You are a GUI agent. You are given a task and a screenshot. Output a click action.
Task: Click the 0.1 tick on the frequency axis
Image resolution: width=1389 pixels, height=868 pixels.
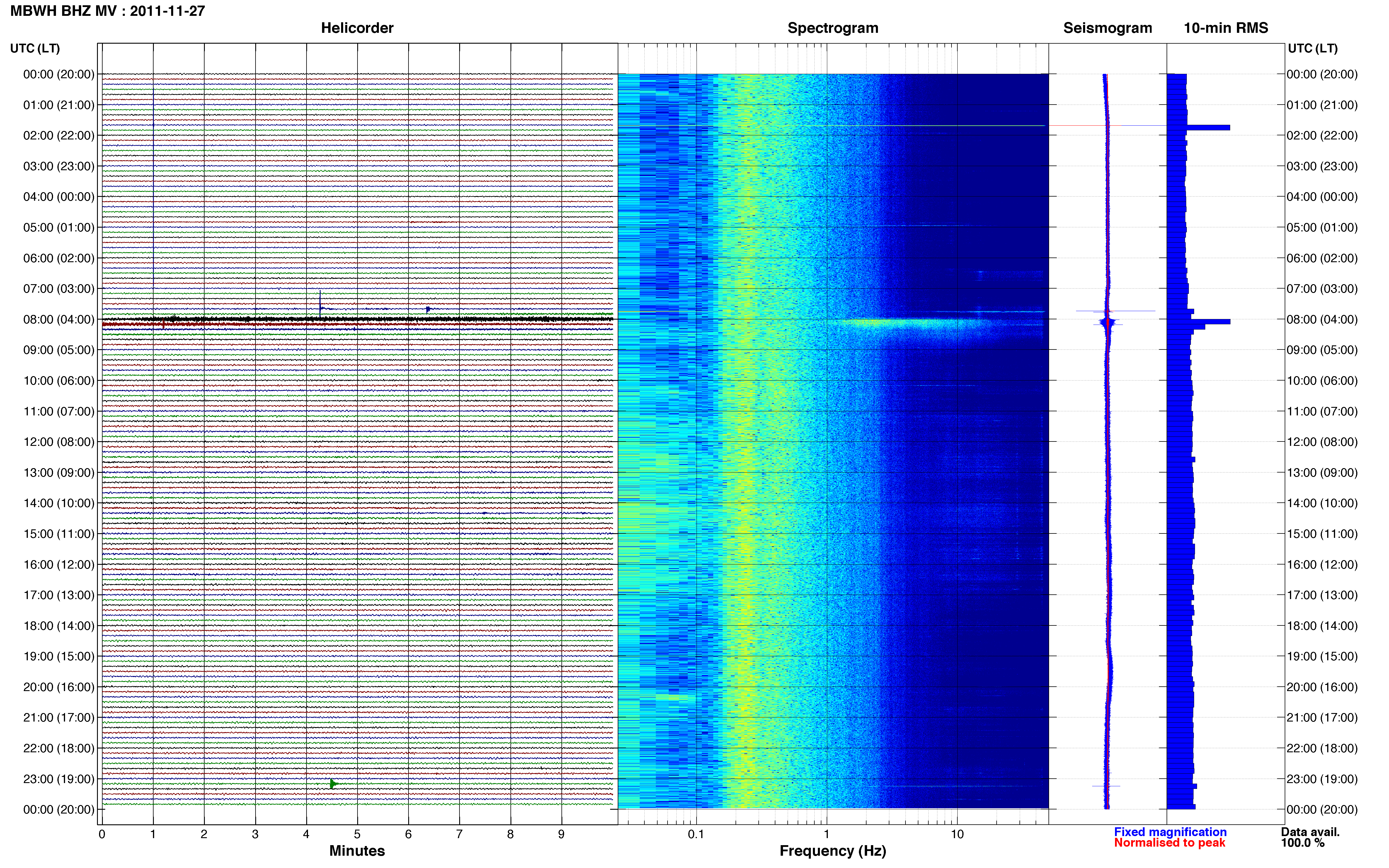pyautogui.click(x=696, y=834)
